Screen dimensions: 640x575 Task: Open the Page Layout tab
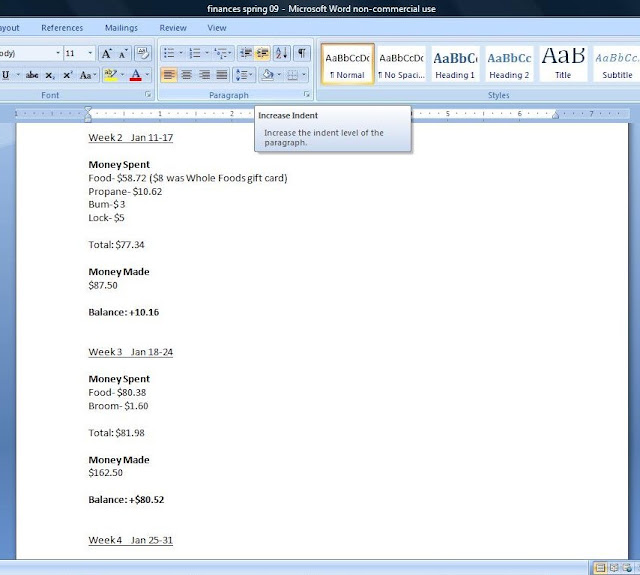[9, 28]
